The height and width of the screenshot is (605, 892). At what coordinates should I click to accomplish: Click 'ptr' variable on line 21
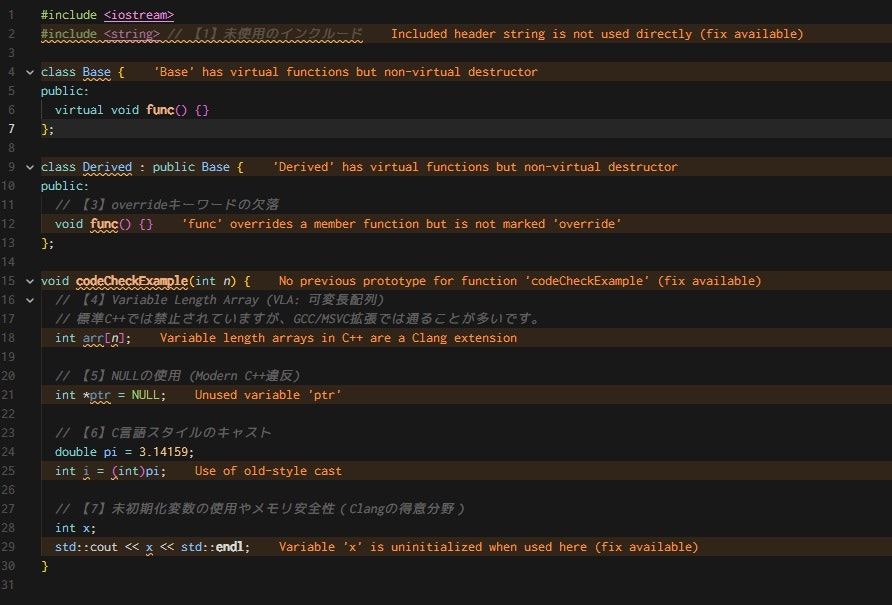point(100,395)
